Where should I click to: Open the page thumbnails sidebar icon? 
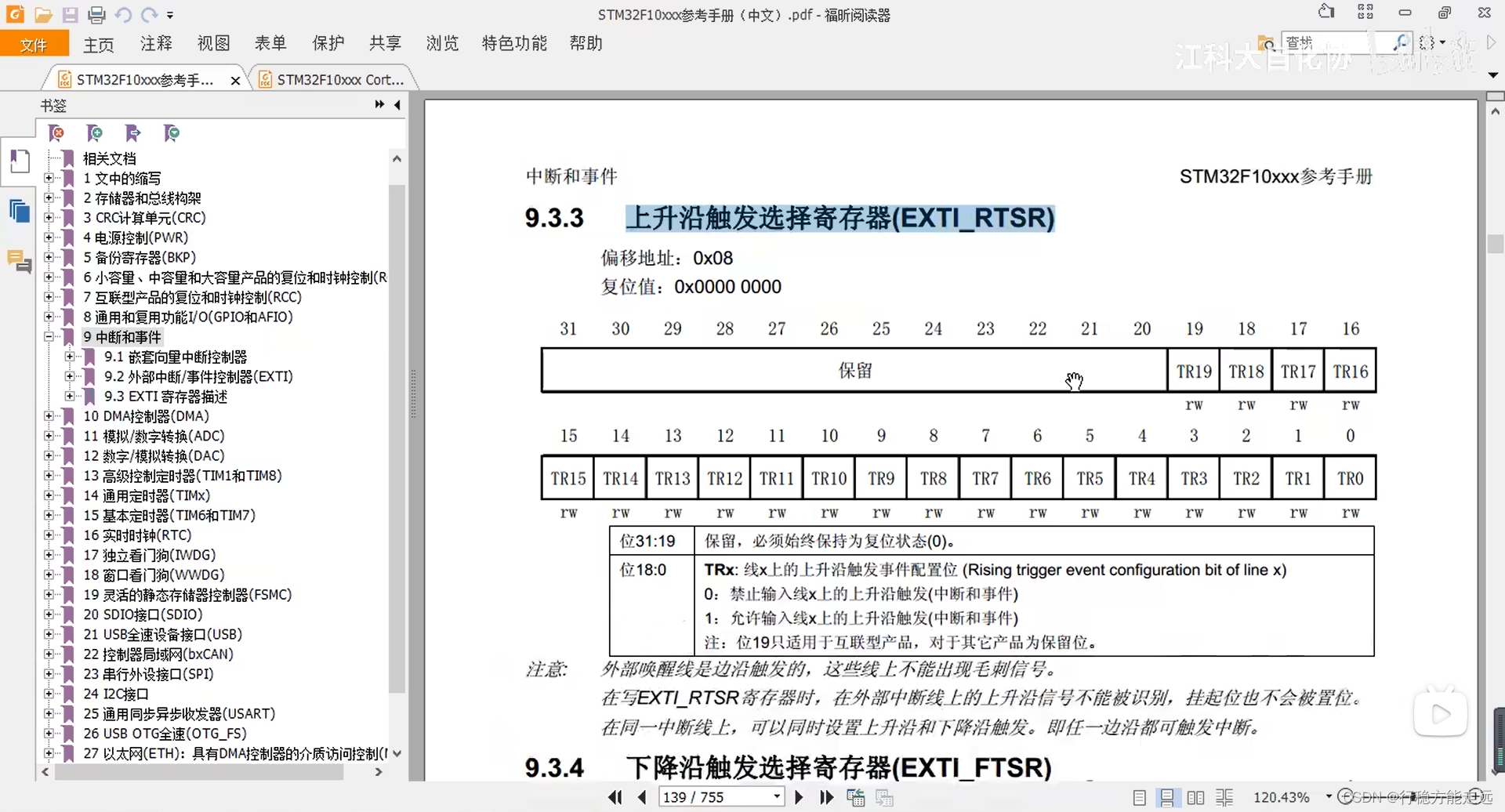tap(20, 212)
